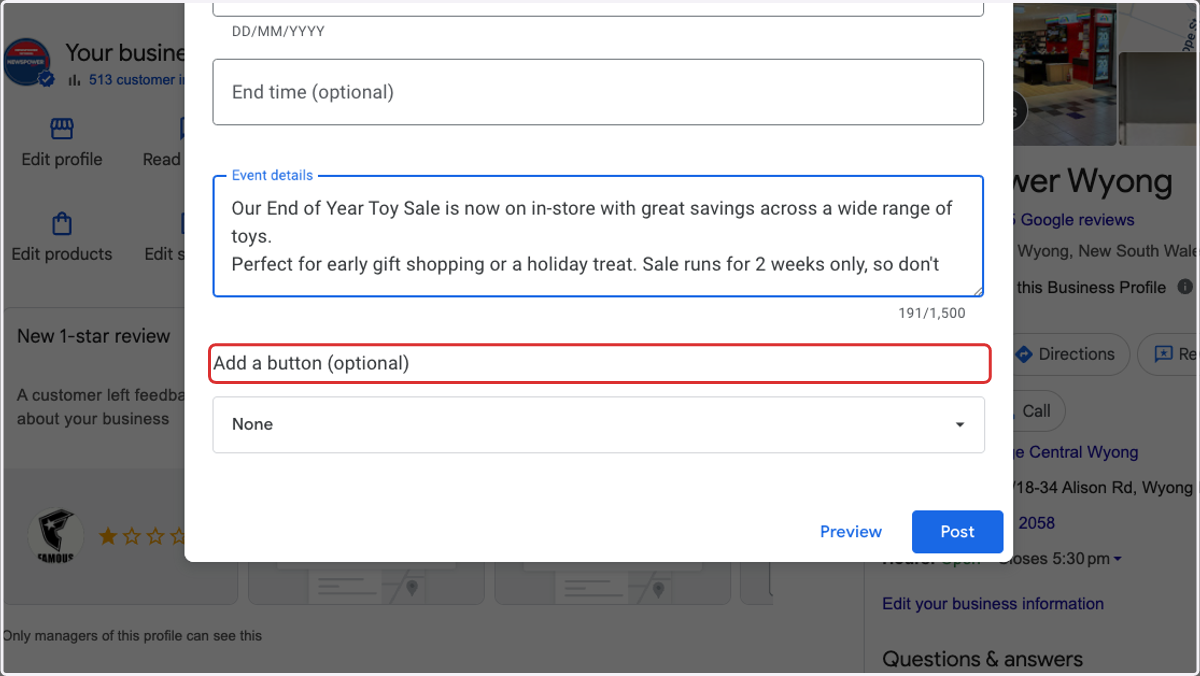The image size is (1200, 676).
Task: Click the Famous reviewer avatar
Action: click(x=56, y=536)
